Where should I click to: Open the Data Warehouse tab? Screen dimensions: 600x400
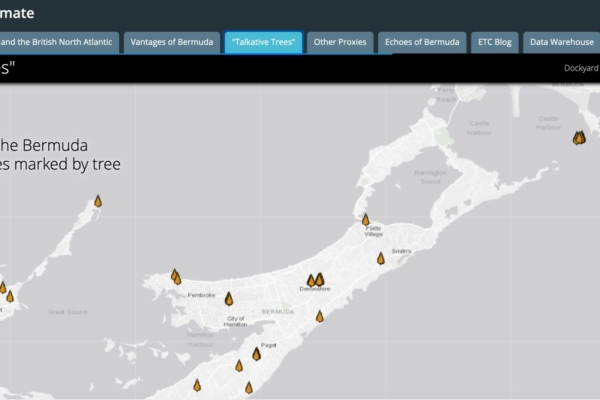pyautogui.click(x=562, y=42)
